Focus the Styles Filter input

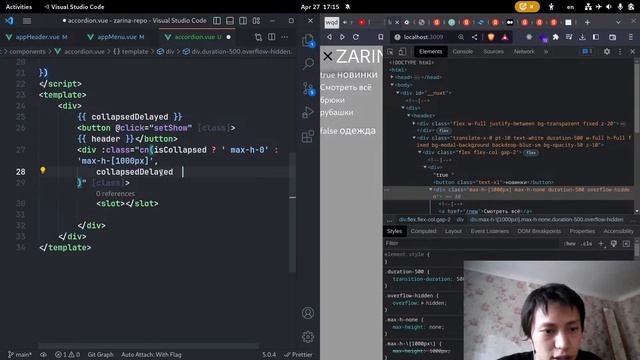pyautogui.click(x=471, y=243)
